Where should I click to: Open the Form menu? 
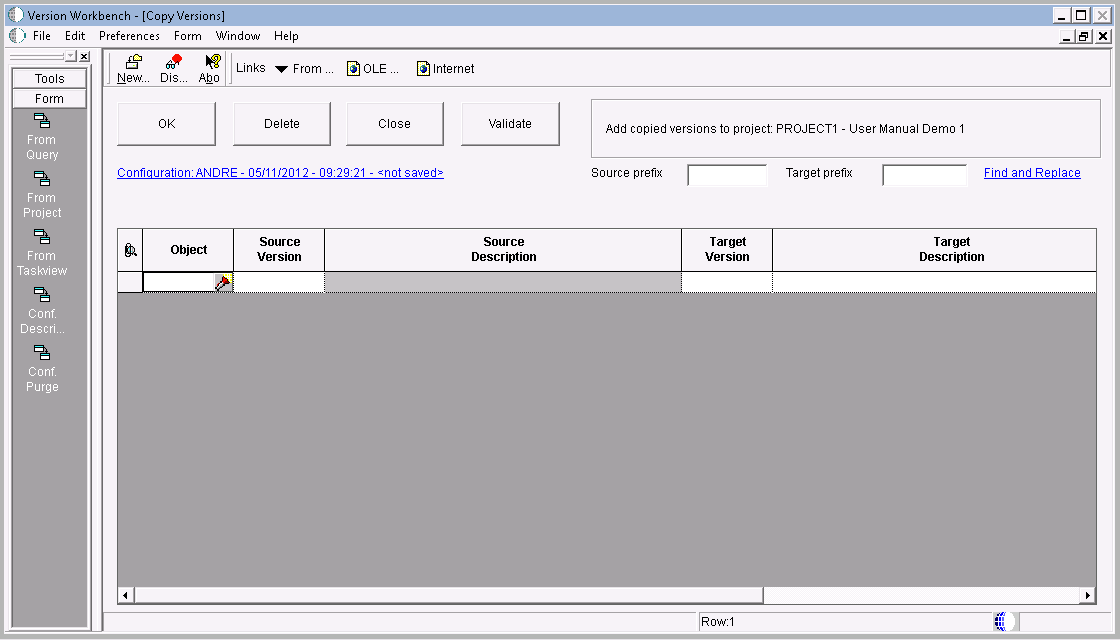pyautogui.click(x=187, y=35)
